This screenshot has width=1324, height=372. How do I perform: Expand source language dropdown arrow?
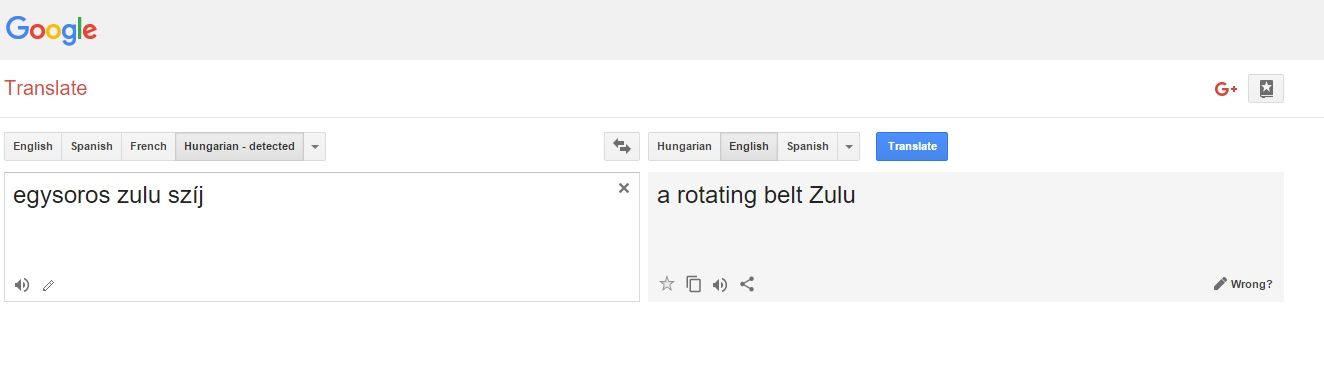pos(315,146)
